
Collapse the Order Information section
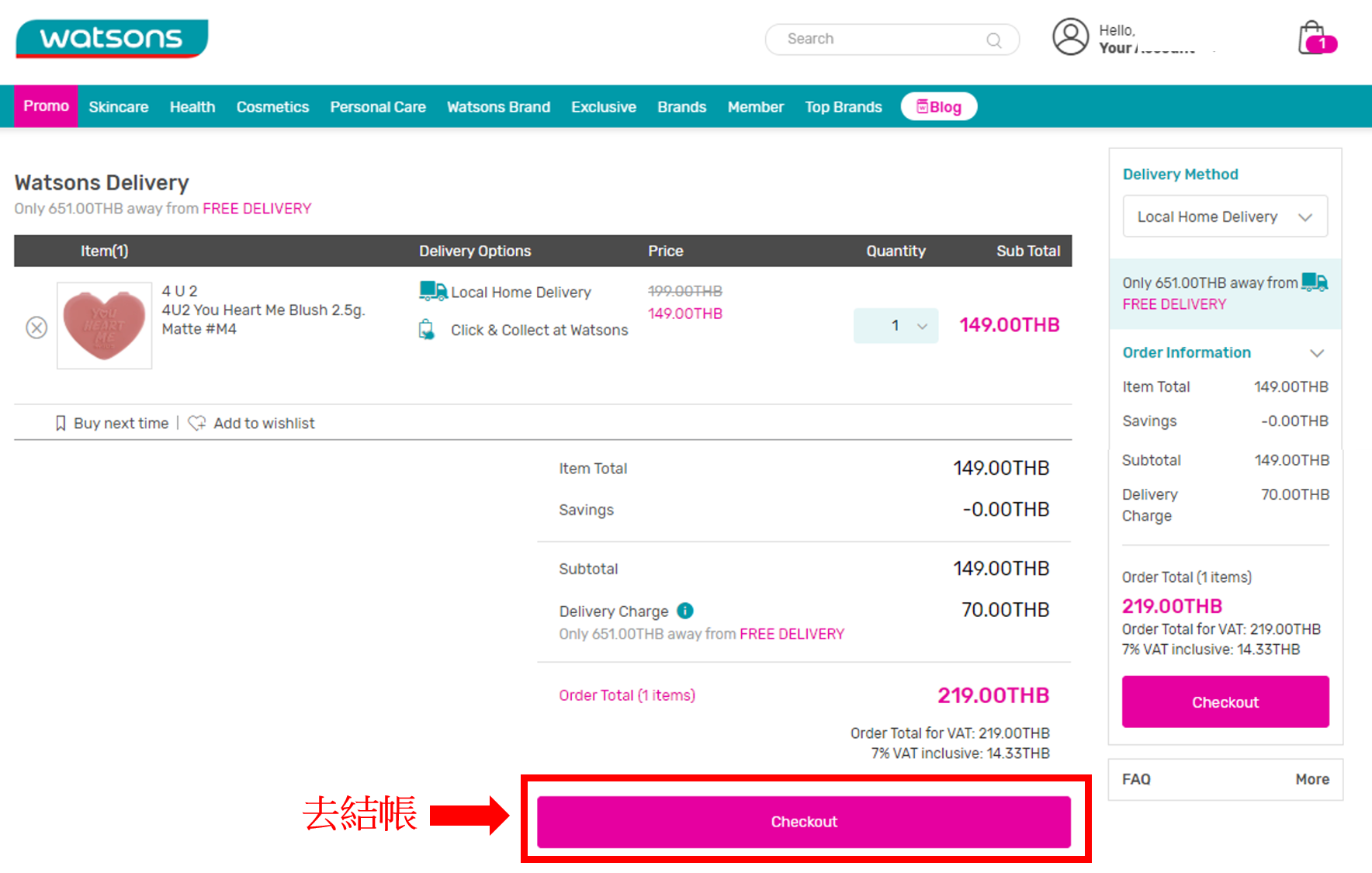coord(1316,353)
